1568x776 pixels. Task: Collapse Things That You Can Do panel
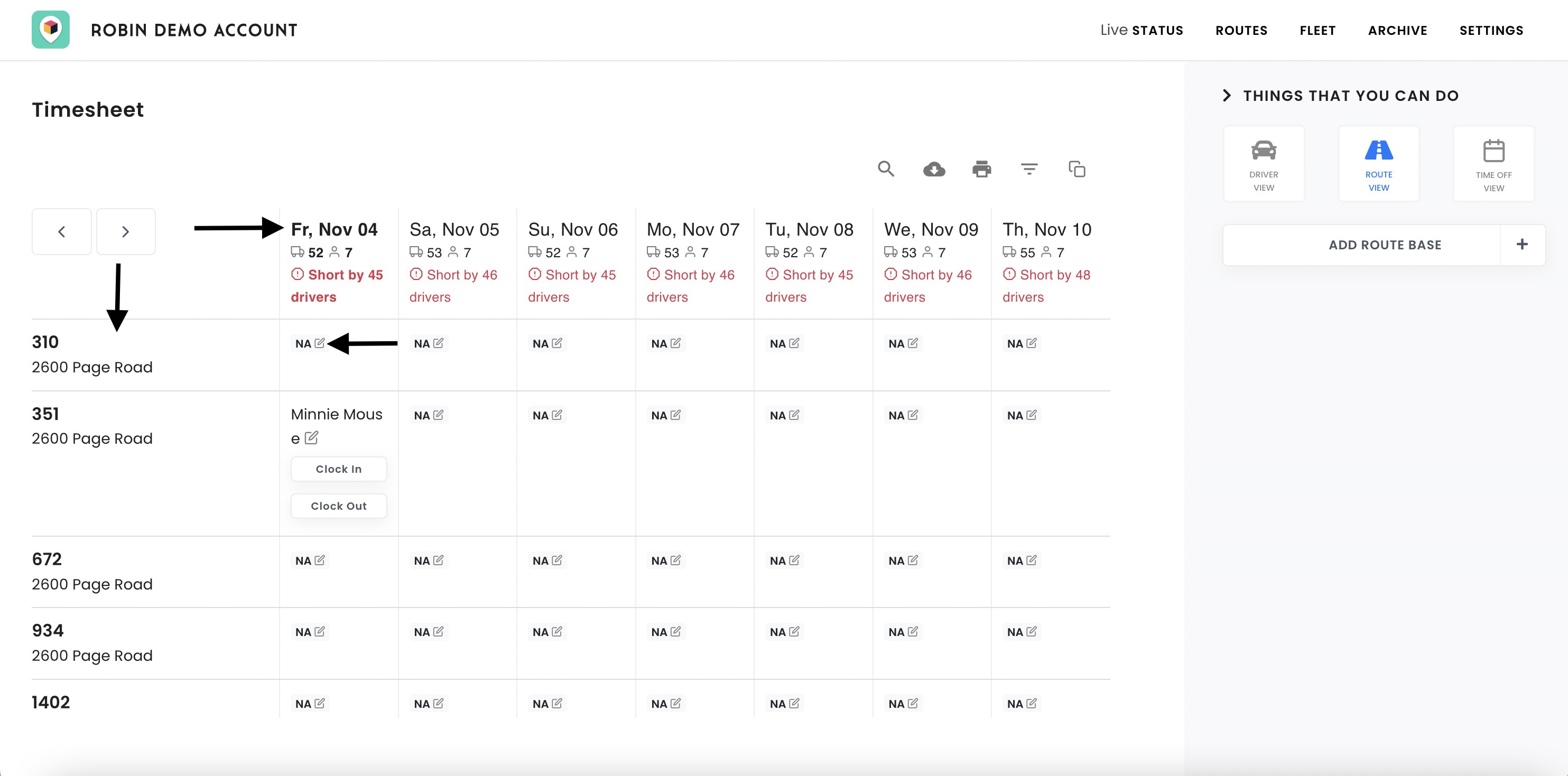1227,96
